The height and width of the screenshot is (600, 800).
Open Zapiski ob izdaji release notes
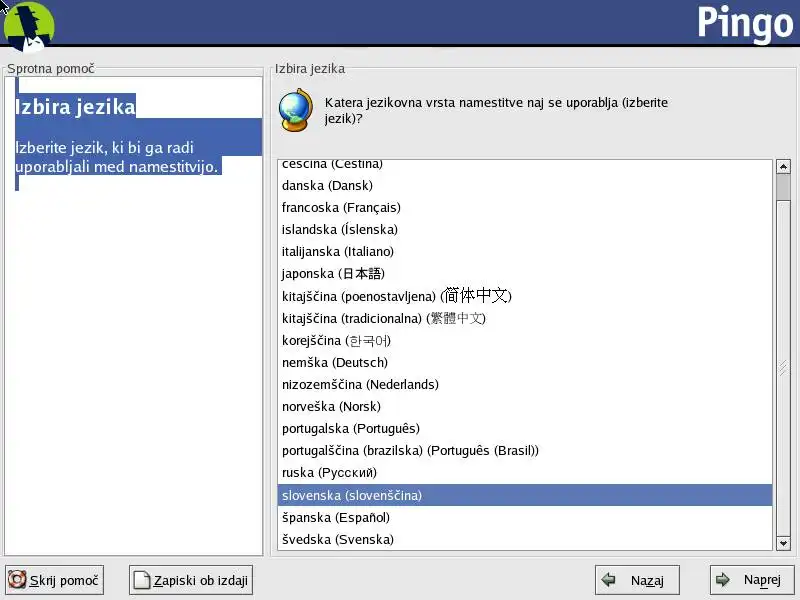[191, 580]
